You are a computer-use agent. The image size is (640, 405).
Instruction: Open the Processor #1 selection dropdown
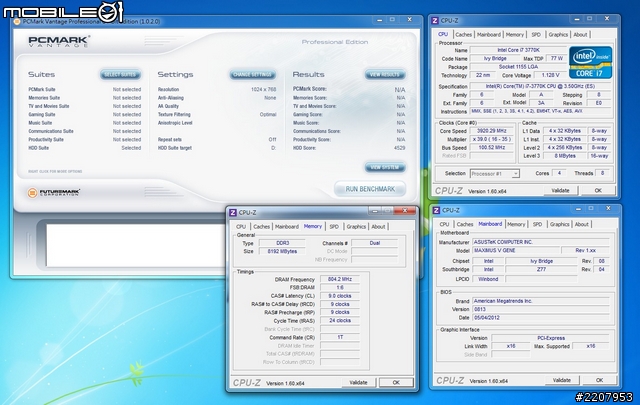coord(494,174)
